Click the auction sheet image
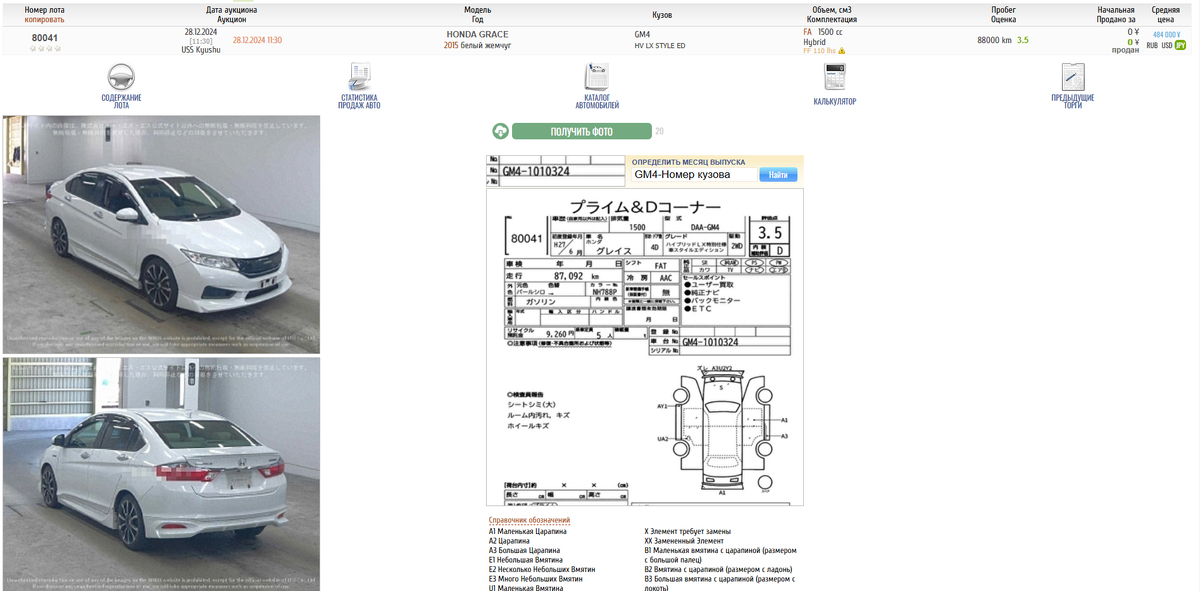 [x=645, y=347]
